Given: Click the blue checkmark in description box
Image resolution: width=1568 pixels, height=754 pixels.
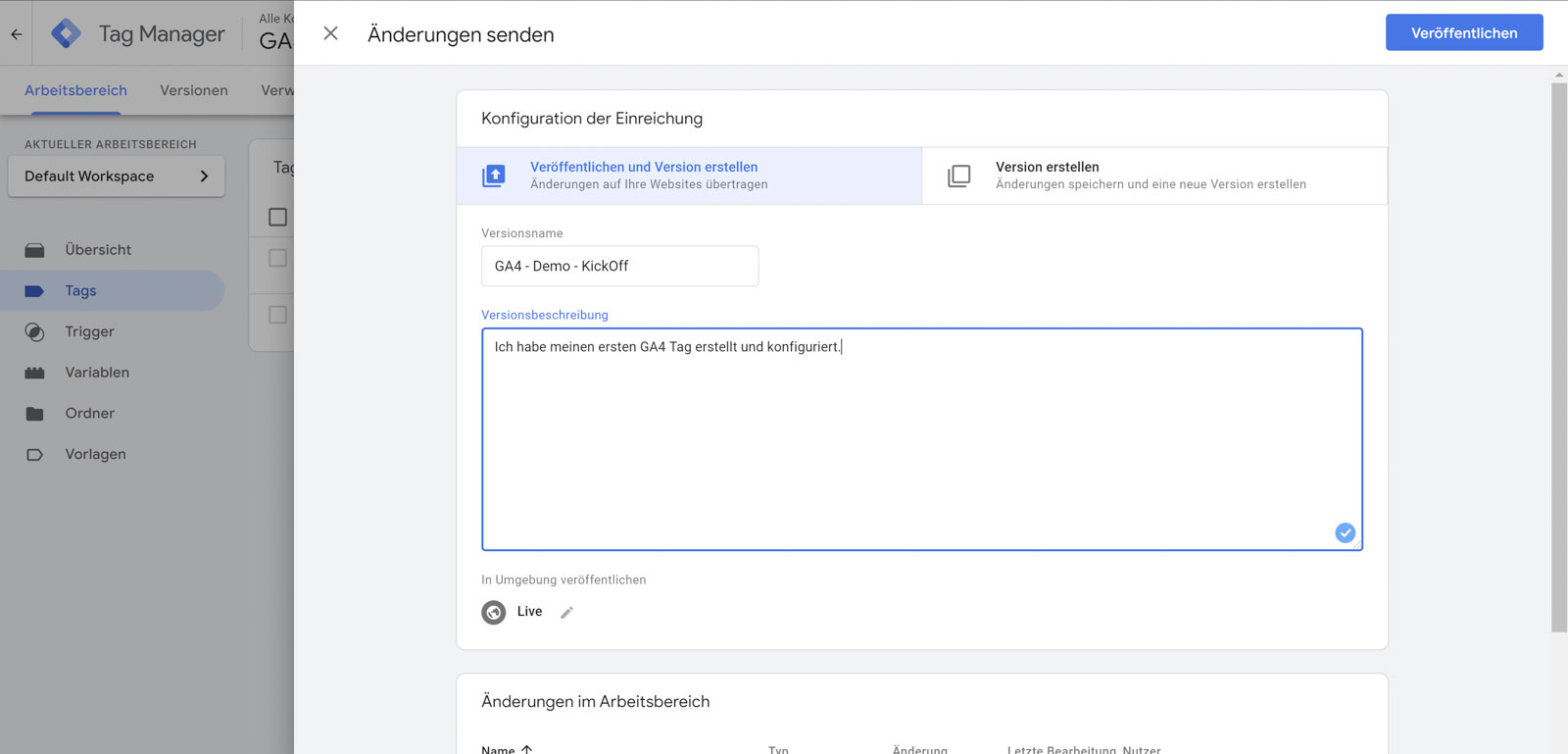Looking at the screenshot, I should [1345, 532].
